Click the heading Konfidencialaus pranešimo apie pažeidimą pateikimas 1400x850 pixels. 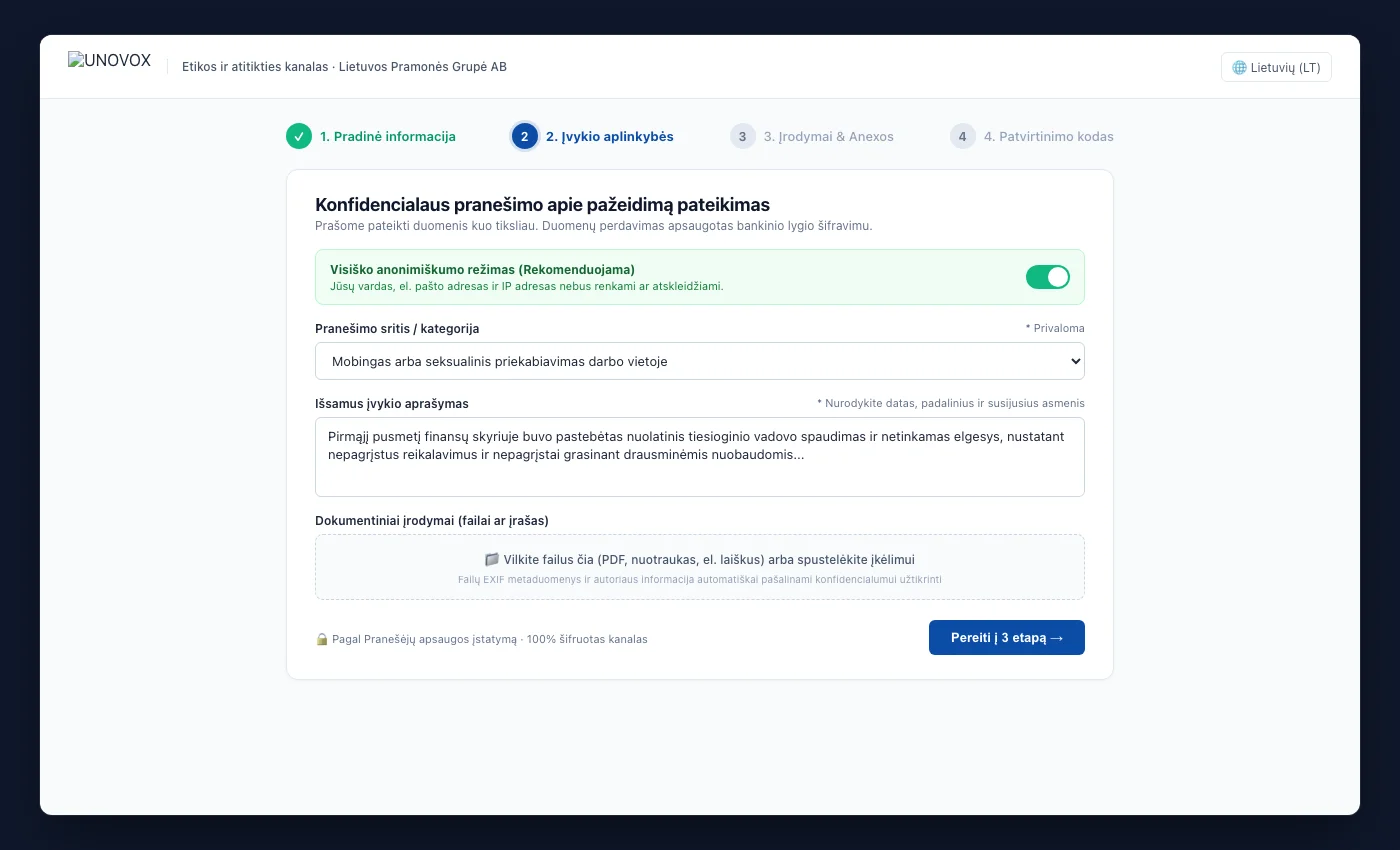(x=542, y=205)
